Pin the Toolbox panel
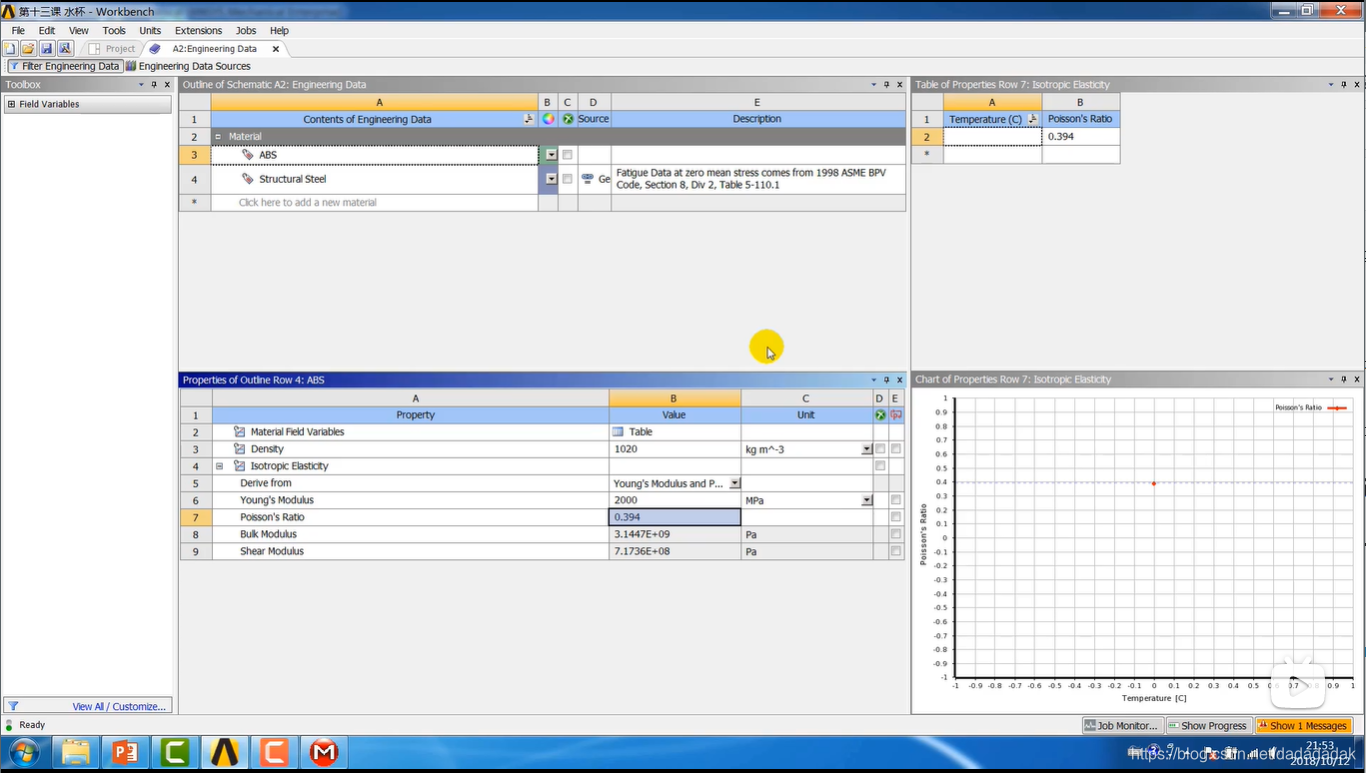1366x773 pixels. 154,85
